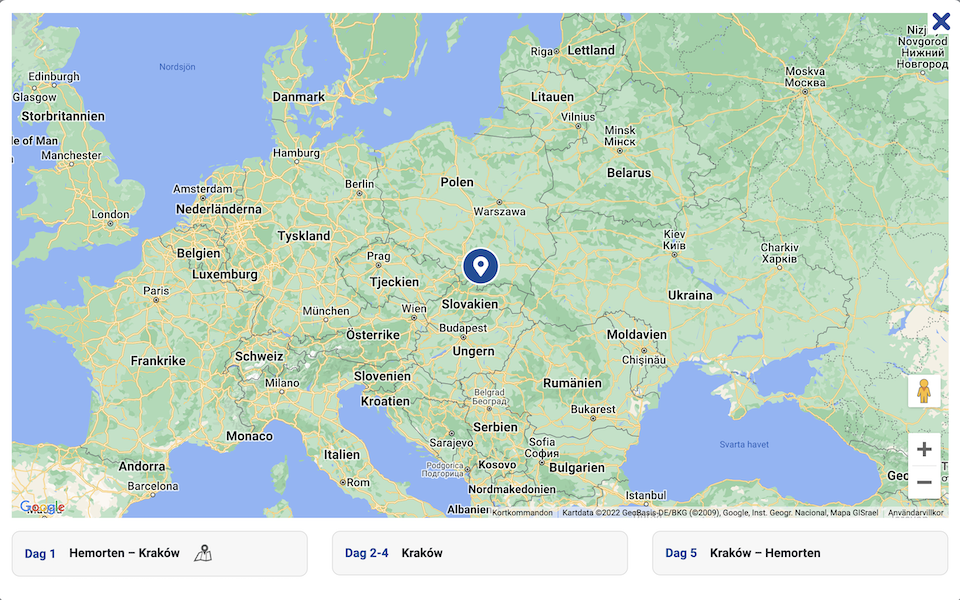Click the Google logo on map
Screen dimensions: 960x600
tap(42, 507)
